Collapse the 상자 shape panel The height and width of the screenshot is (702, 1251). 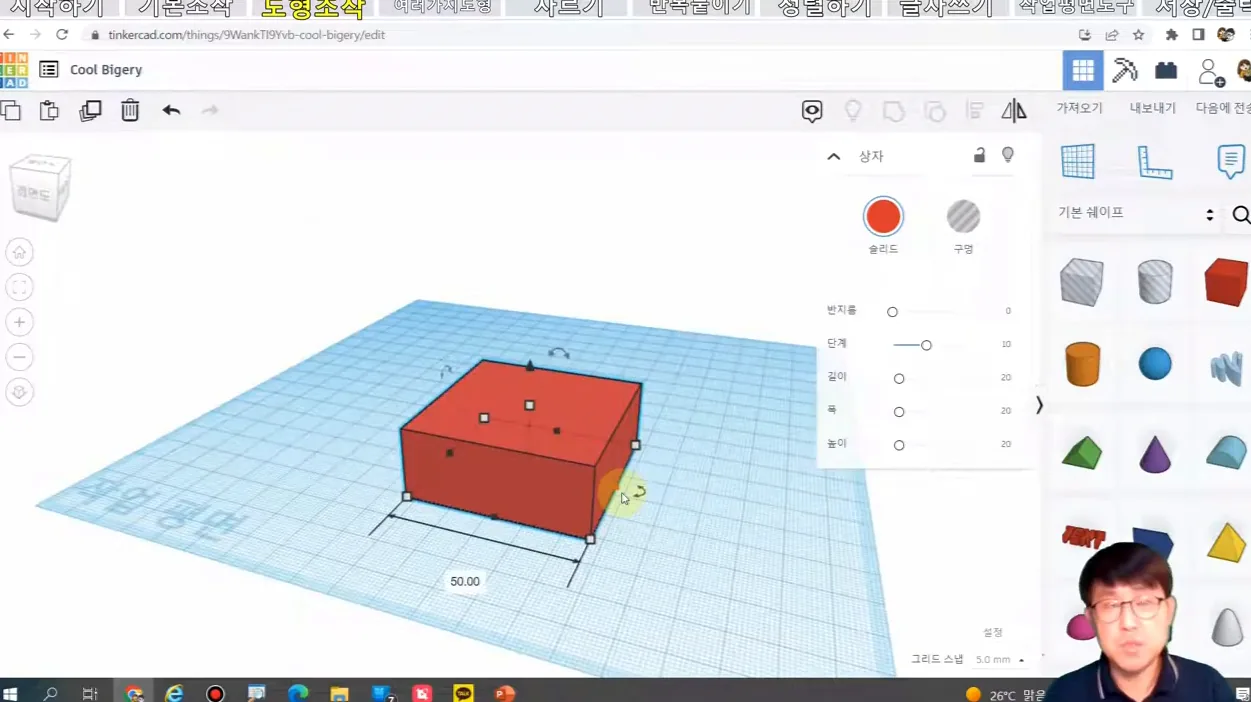point(834,157)
